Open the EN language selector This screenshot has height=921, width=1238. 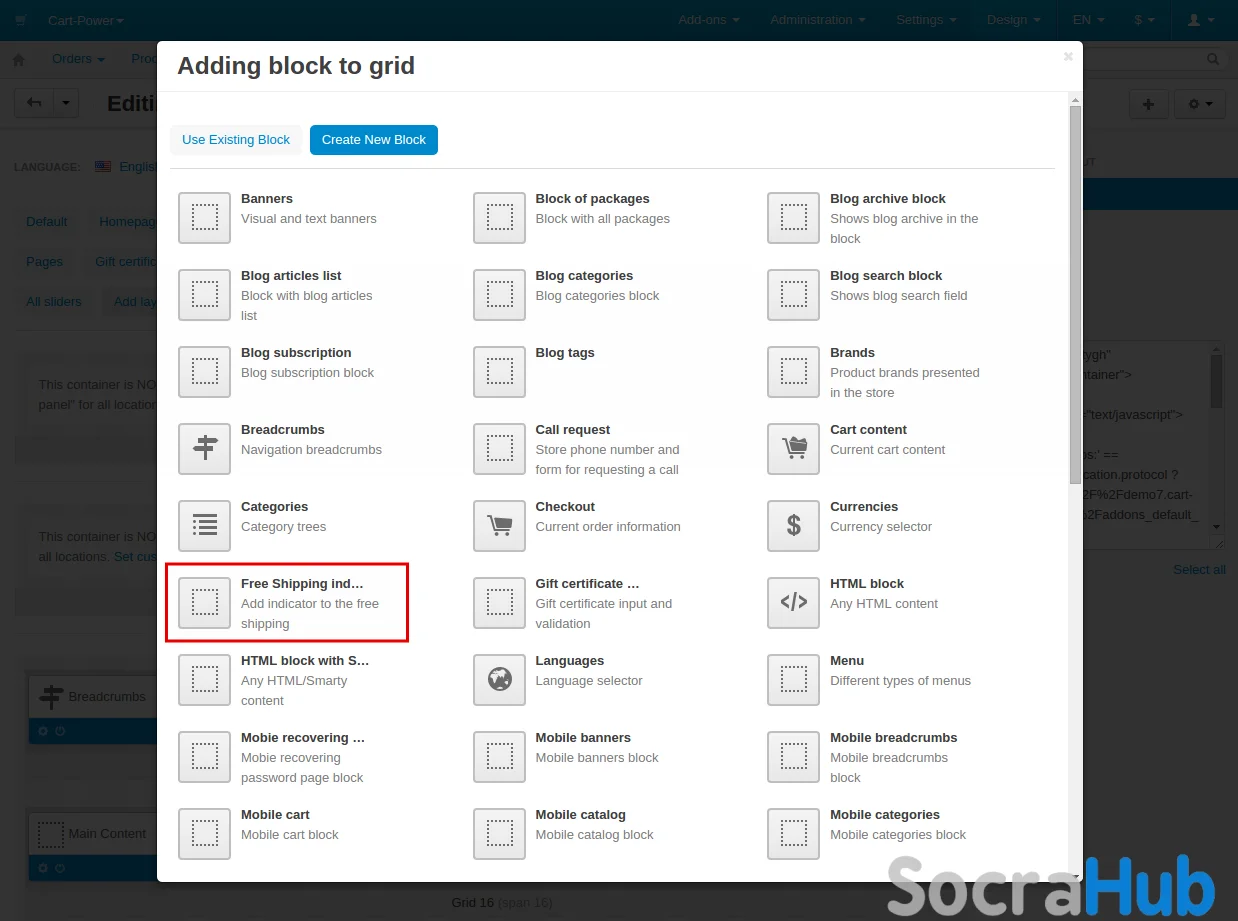tap(1088, 20)
